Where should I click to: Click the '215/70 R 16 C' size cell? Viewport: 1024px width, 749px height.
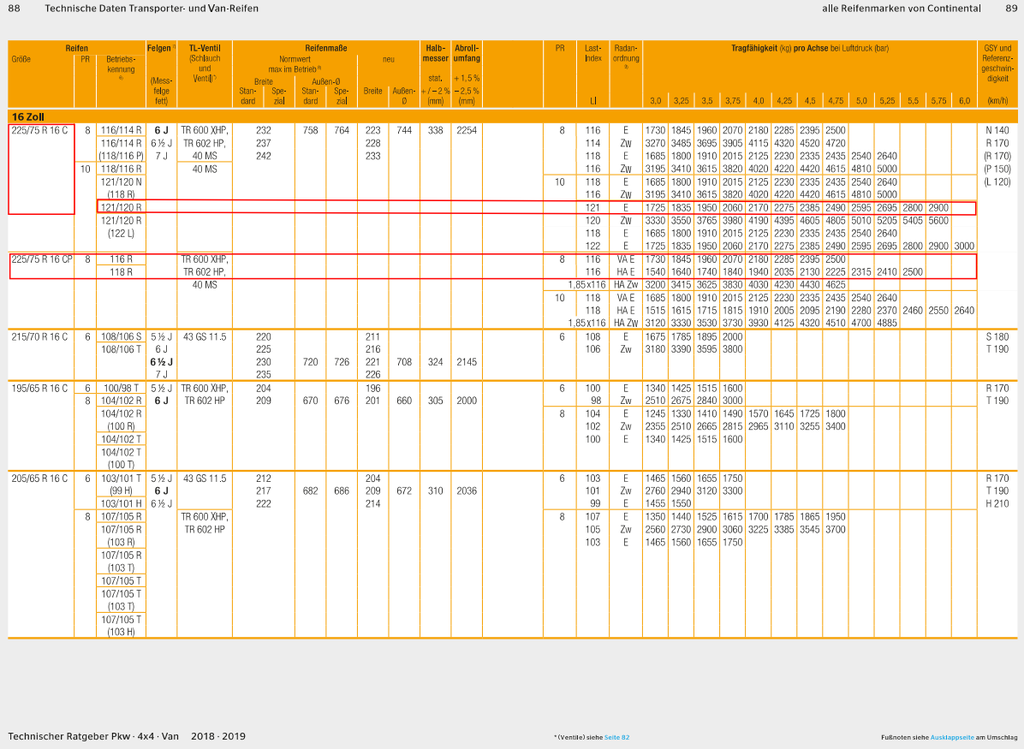point(40,337)
